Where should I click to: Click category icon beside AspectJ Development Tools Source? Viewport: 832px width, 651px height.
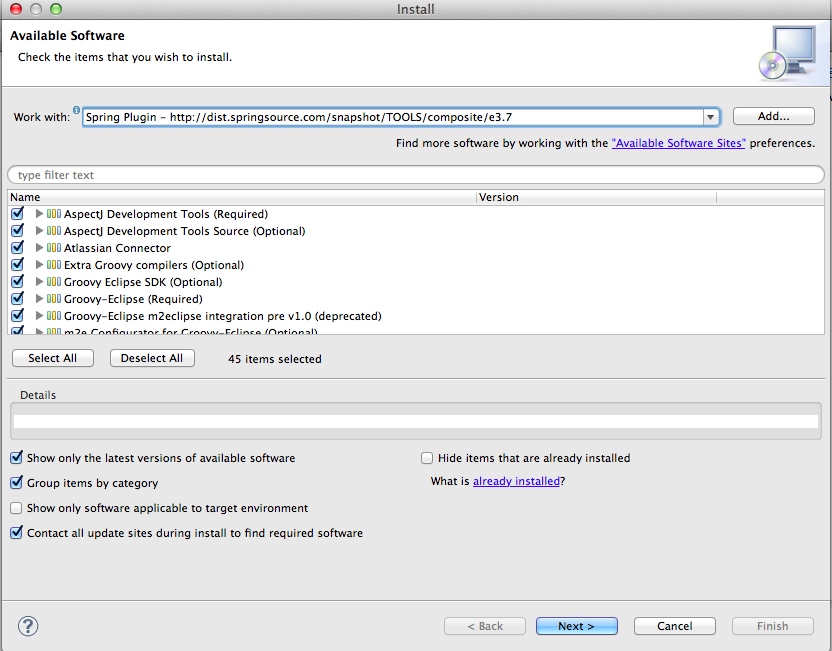[x=54, y=231]
